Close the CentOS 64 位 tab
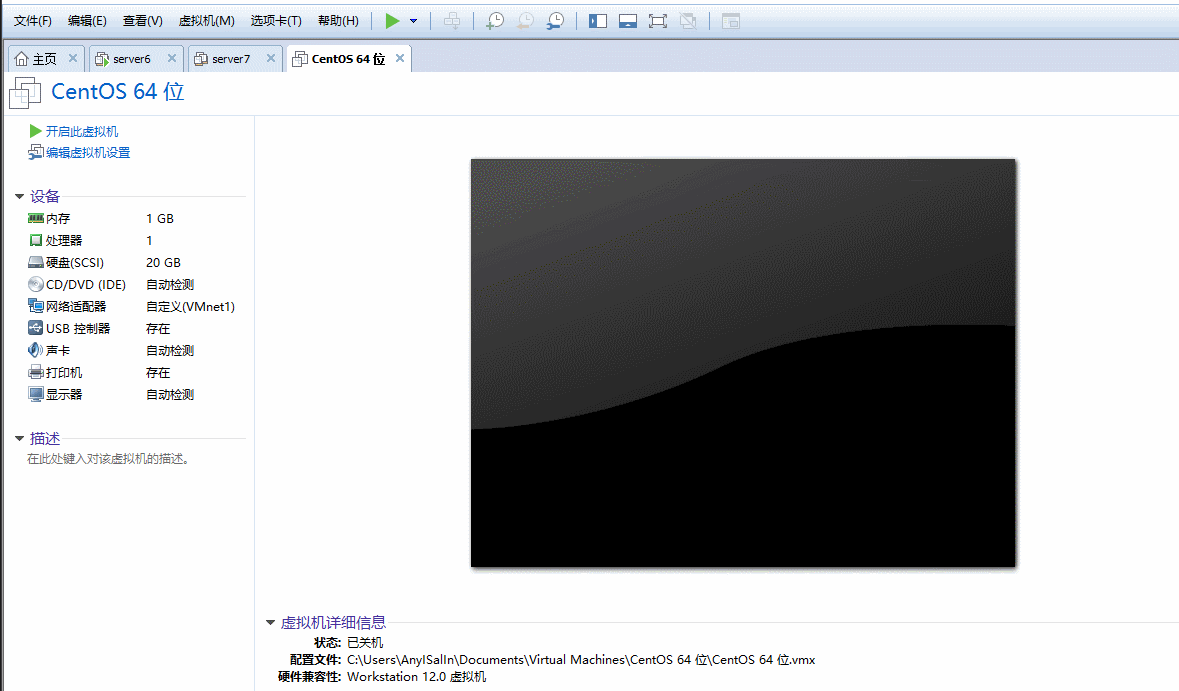 400,58
